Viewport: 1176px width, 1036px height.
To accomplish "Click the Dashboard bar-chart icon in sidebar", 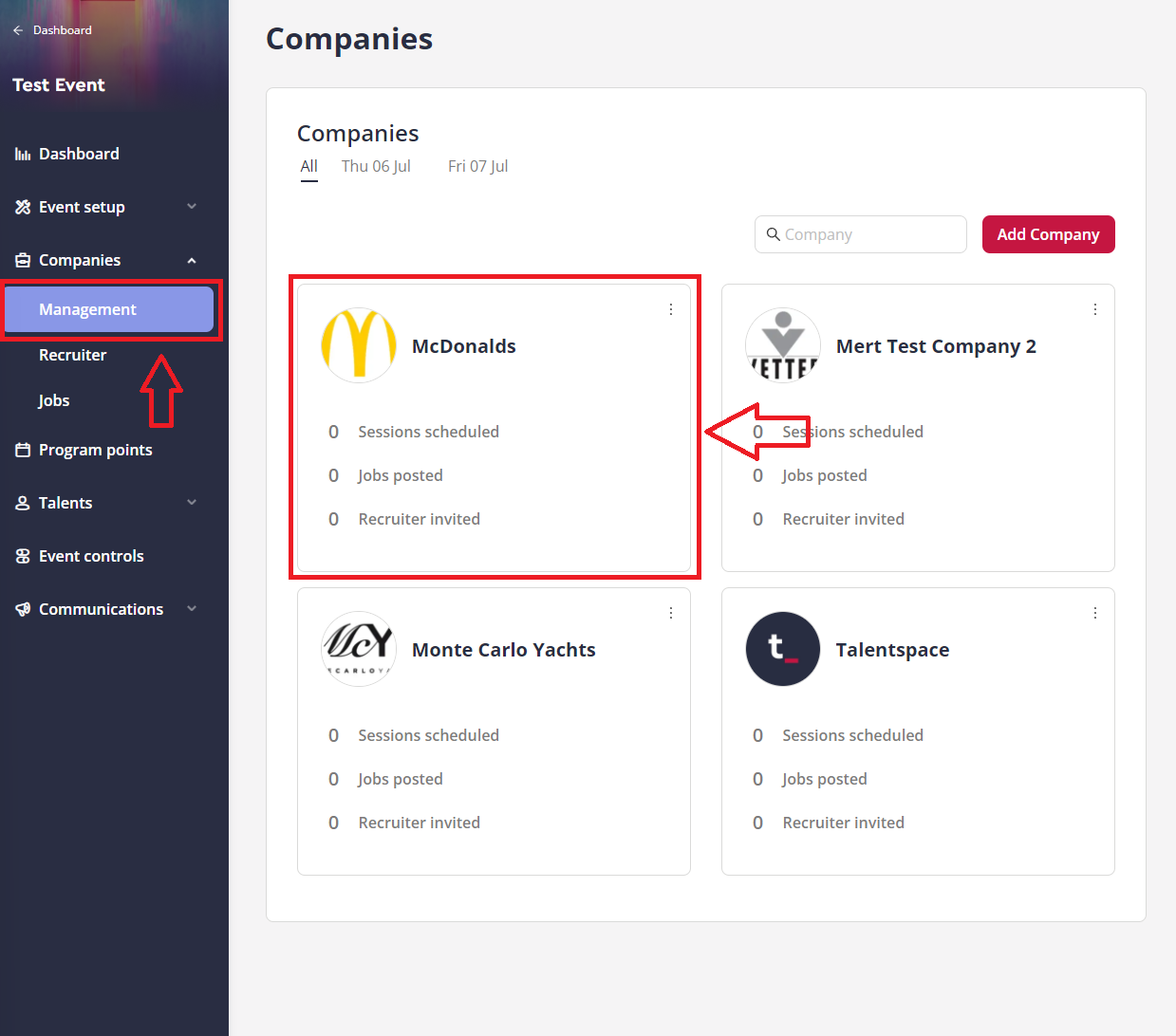I will point(23,154).
